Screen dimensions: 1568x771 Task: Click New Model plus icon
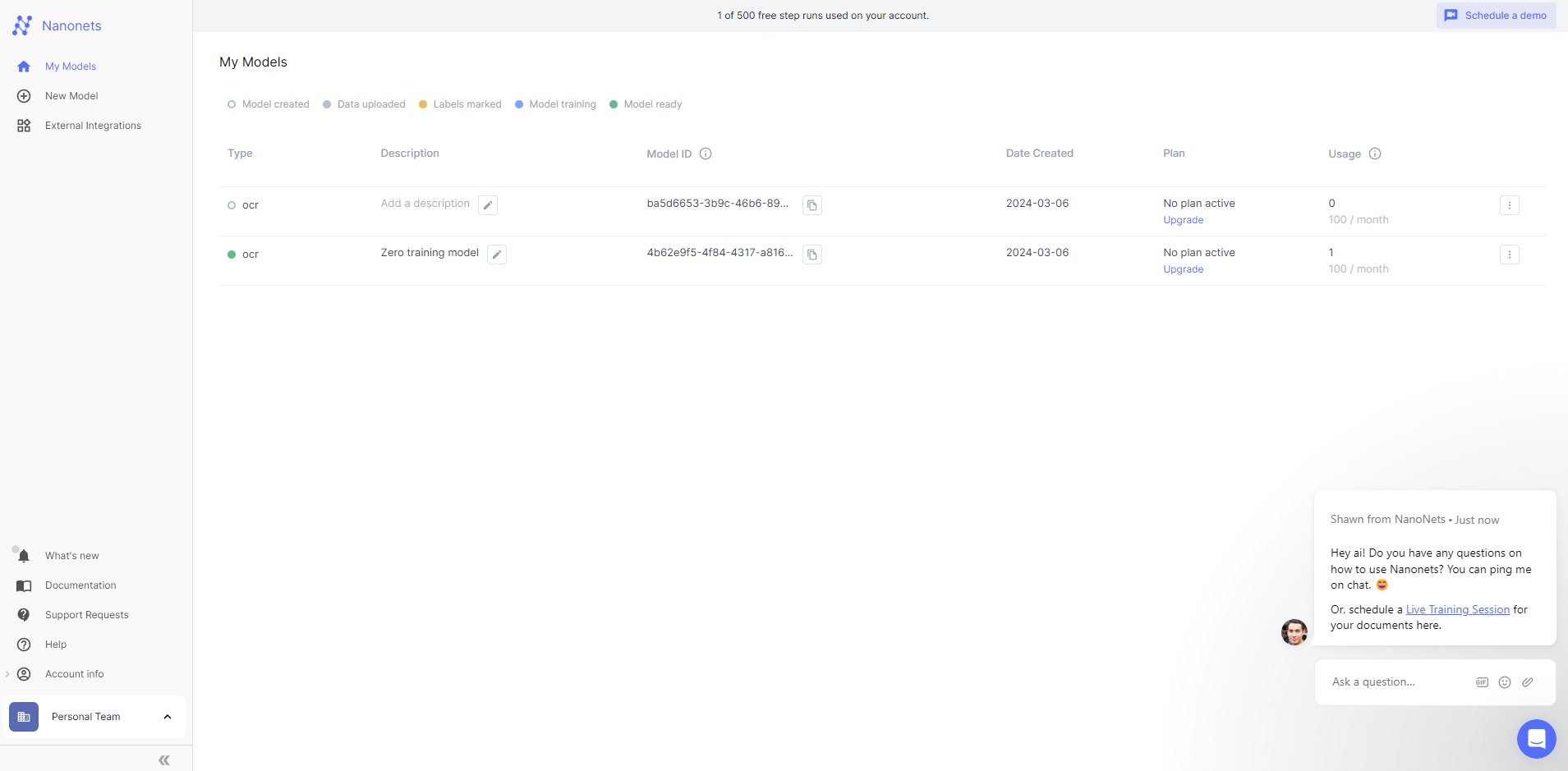click(24, 96)
